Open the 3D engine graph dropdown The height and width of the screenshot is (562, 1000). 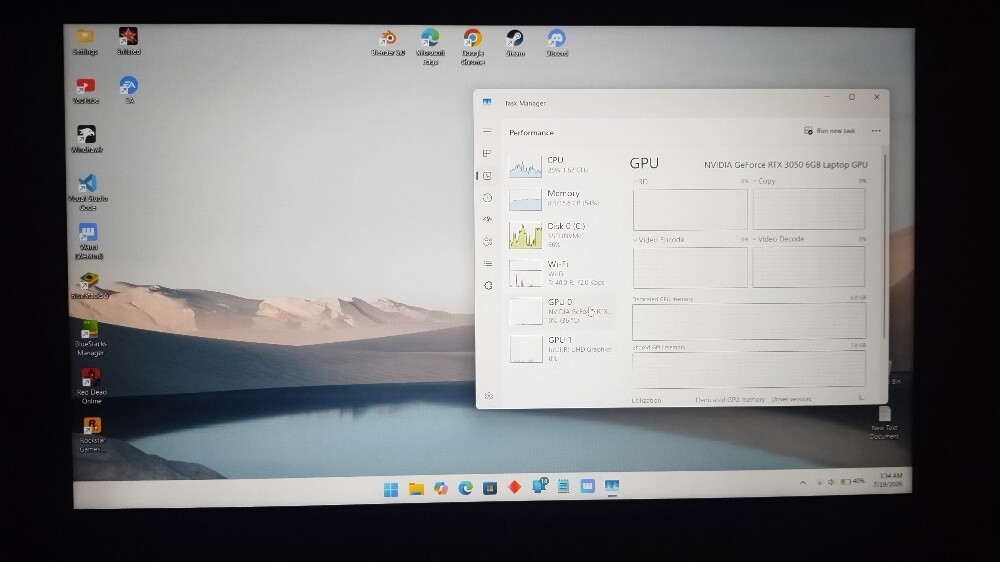640,182
